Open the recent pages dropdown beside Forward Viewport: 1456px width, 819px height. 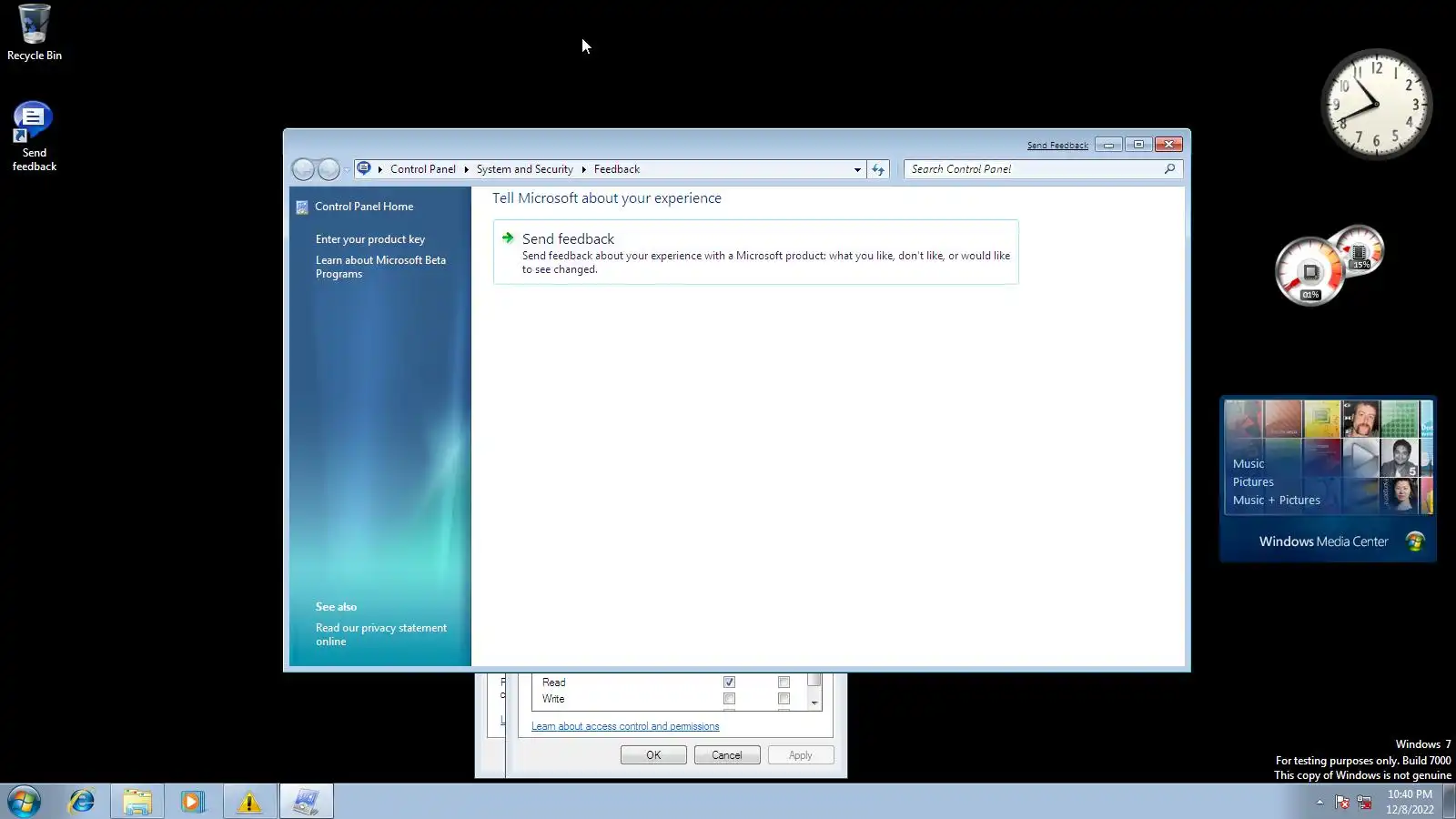pos(347,170)
